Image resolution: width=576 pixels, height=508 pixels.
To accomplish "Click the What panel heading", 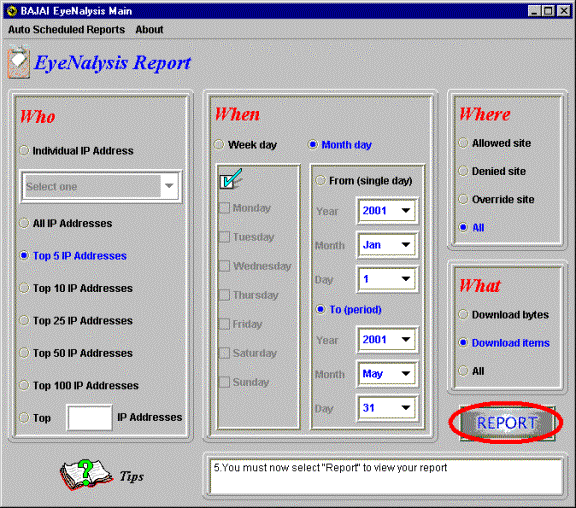I will [x=480, y=285].
